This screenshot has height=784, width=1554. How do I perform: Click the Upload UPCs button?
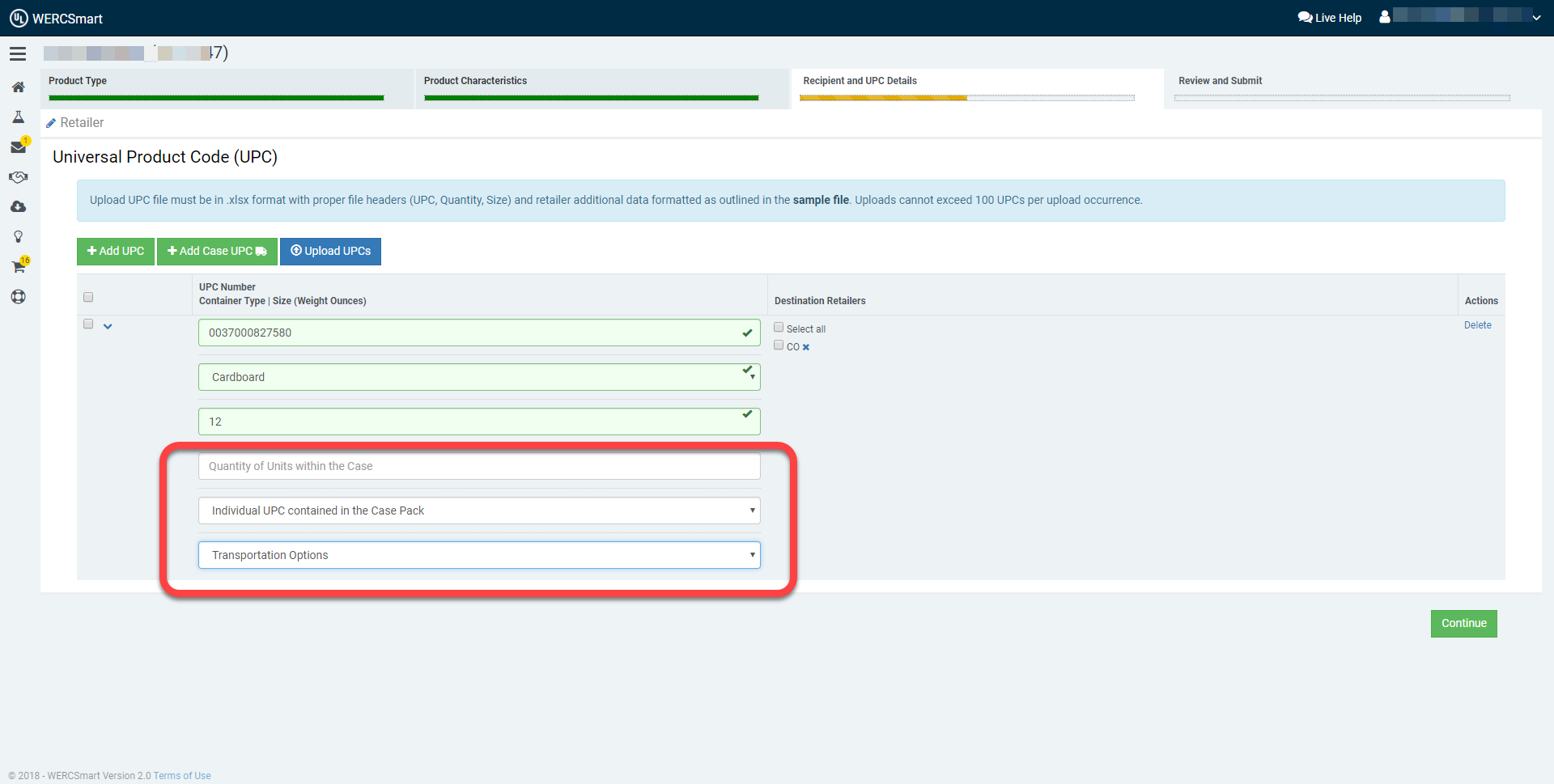pyautogui.click(x=330, y=251)
